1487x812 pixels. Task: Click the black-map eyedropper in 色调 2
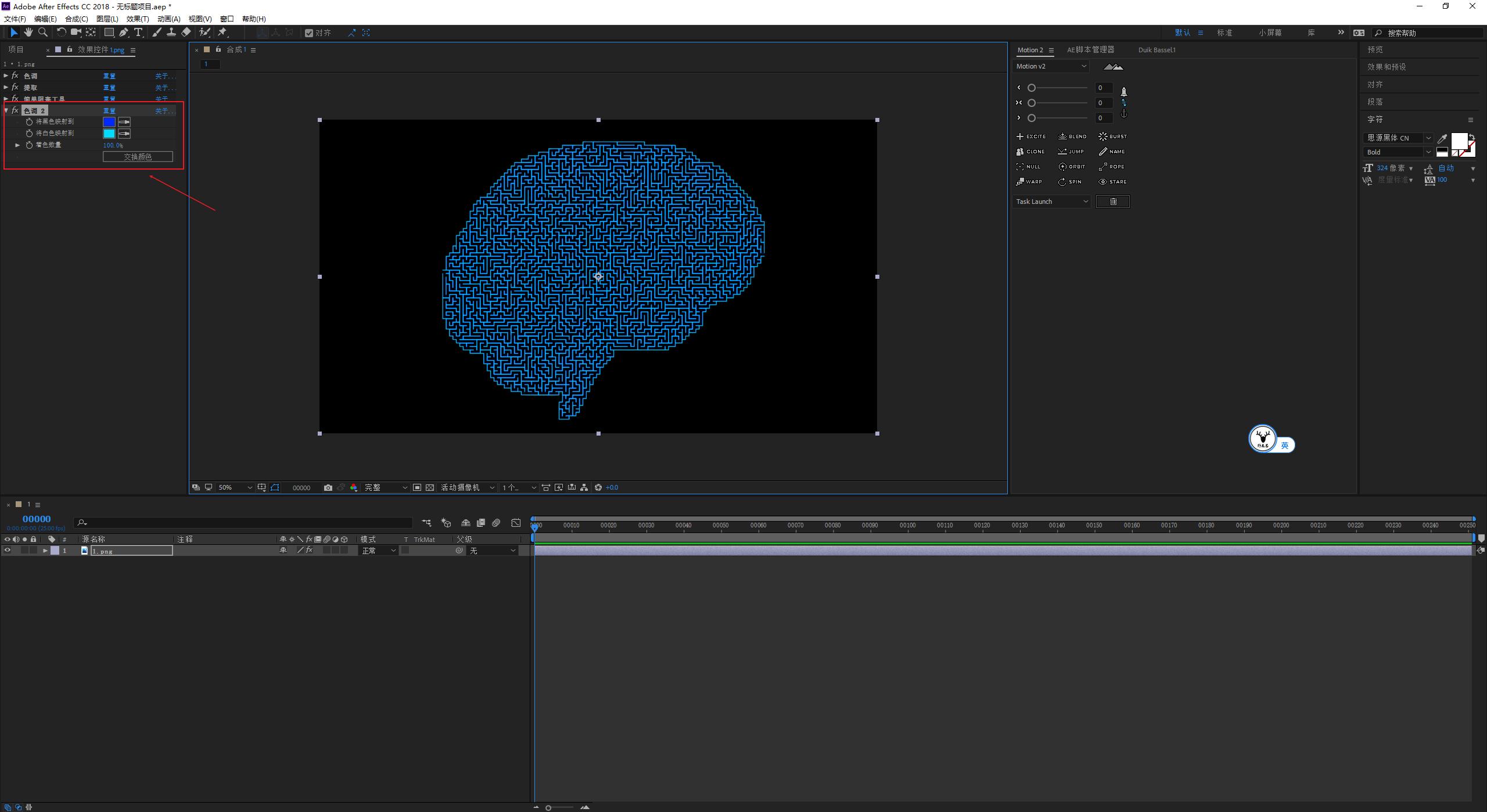pos(124,122)
